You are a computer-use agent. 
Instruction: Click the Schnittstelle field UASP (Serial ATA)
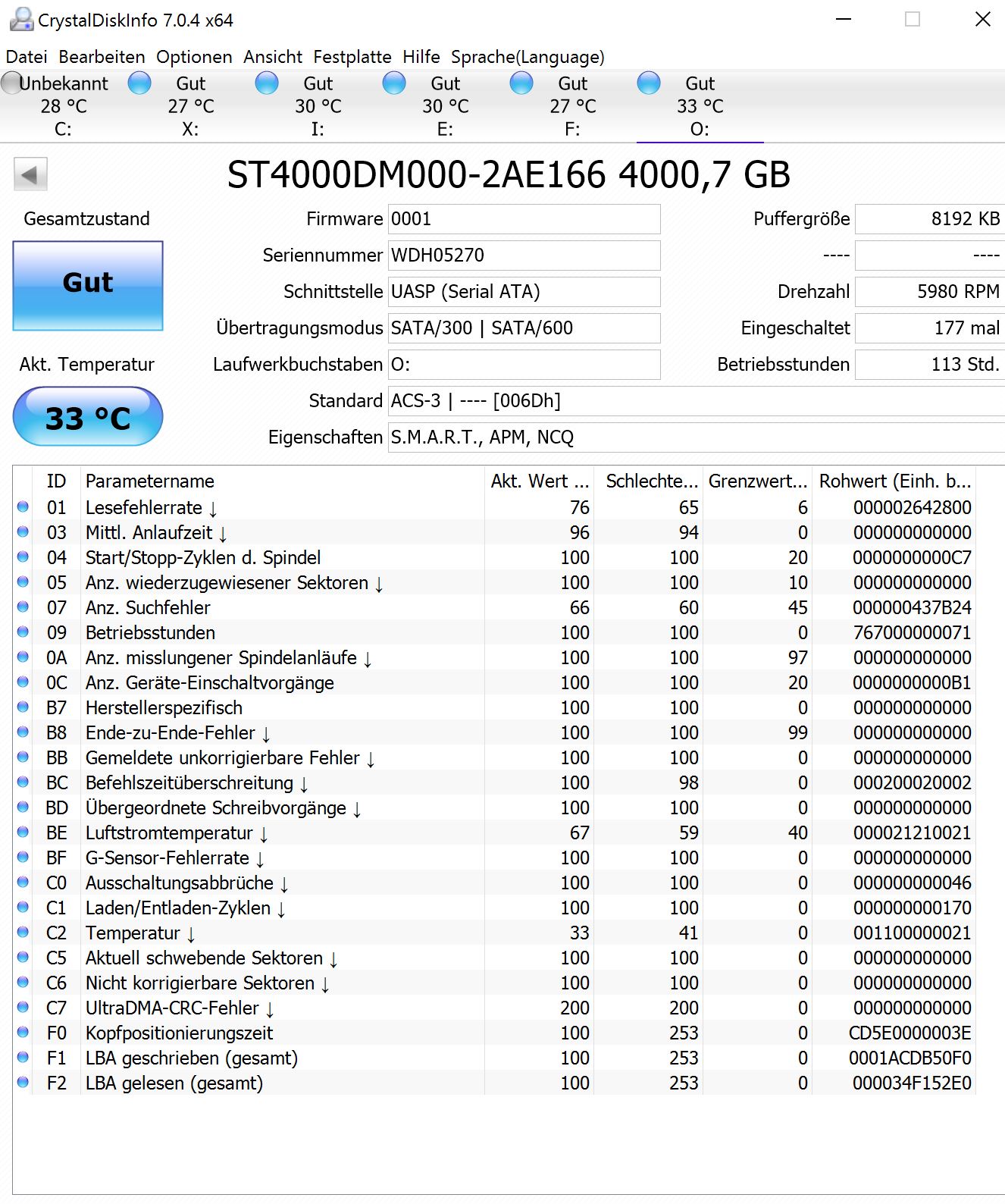pyautogui.click(x=524, y=292)
